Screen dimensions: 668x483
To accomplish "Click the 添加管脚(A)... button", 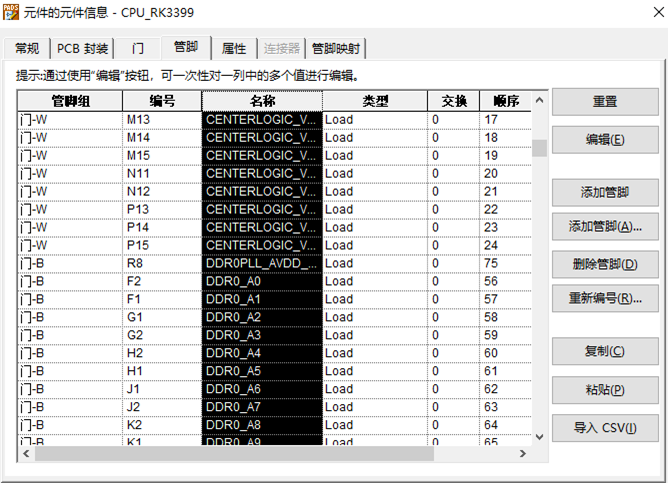I will click(x=605, y=227).
